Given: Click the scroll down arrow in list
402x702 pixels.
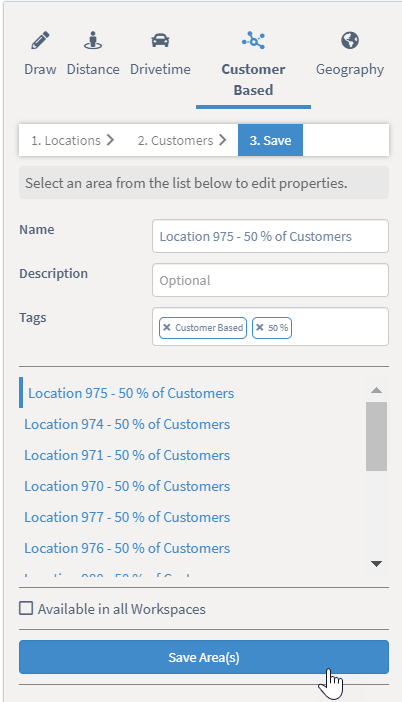Looking at the screenshot, I should 376,564.
